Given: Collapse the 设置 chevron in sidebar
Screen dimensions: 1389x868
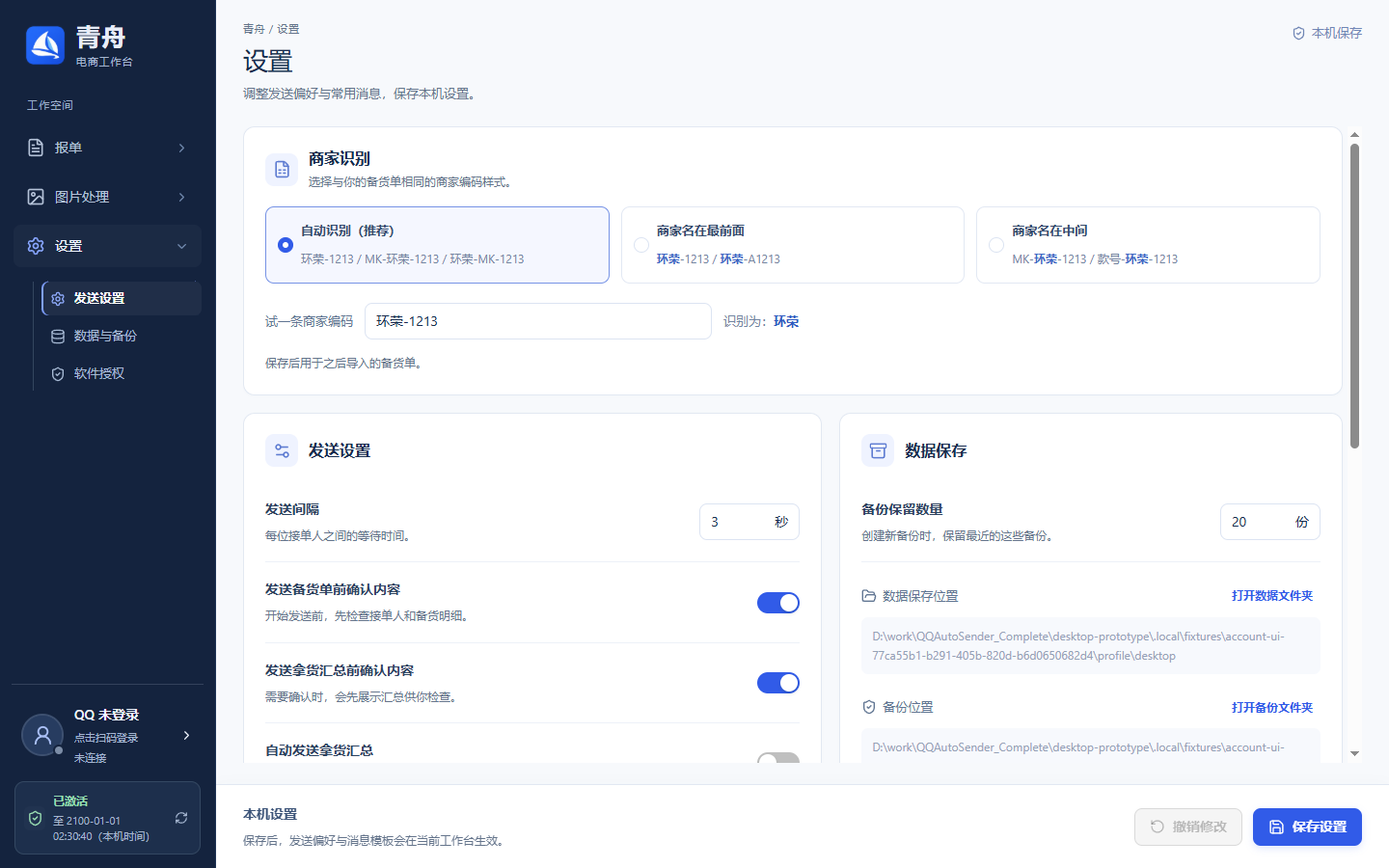Looking at the screenshot, I should pos(181,246).
